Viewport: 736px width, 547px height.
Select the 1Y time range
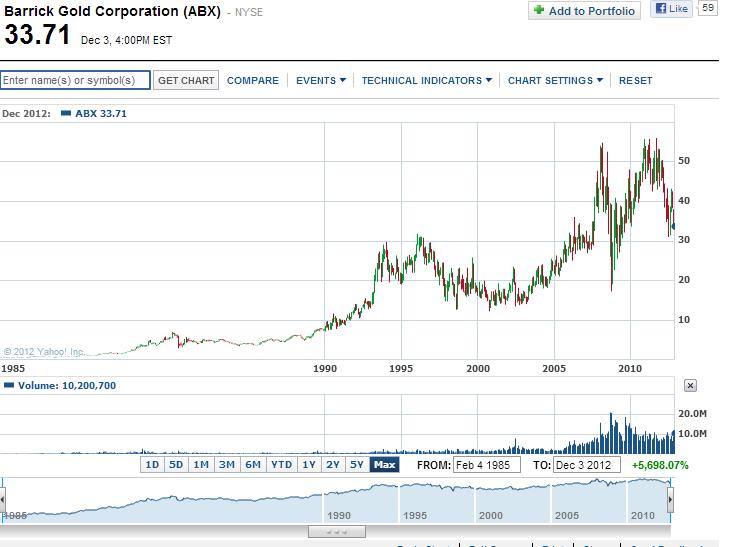[x=309, y=465]
